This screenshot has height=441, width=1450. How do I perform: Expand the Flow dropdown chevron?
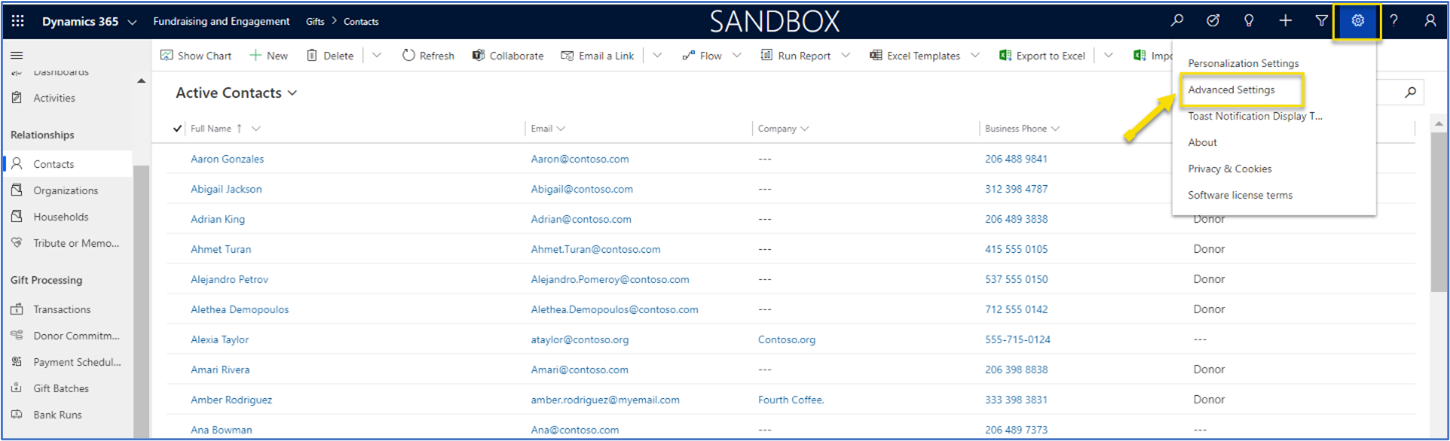tap(737, 56)
